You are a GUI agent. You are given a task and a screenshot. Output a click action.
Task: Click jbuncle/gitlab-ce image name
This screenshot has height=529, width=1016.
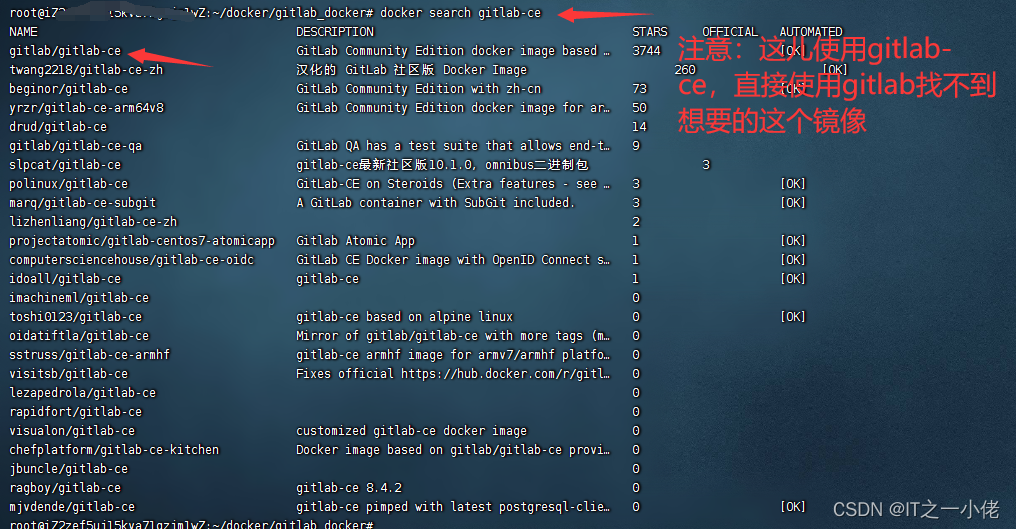[x=69, y=469]
